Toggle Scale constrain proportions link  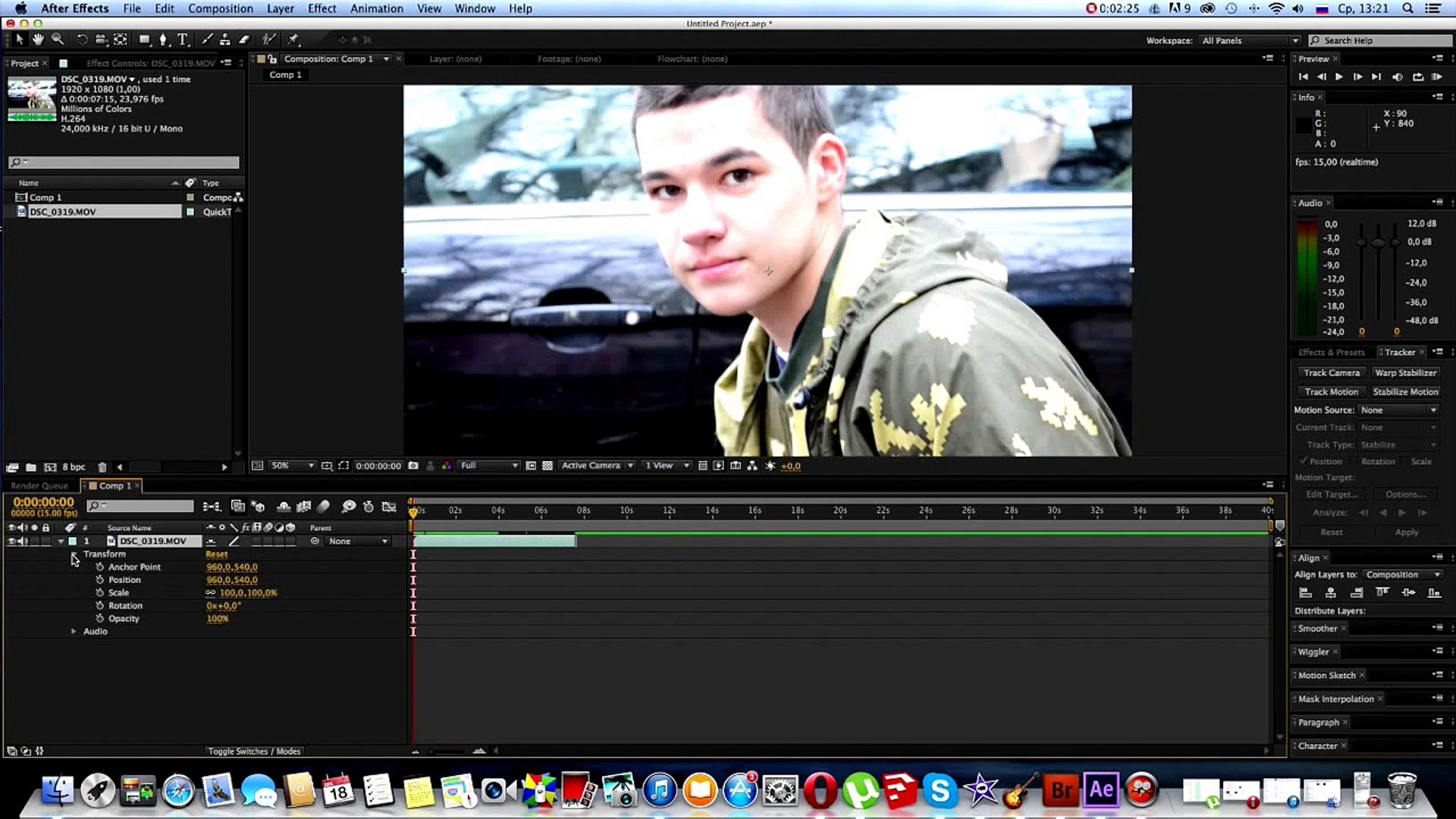[x=211, y=593]
